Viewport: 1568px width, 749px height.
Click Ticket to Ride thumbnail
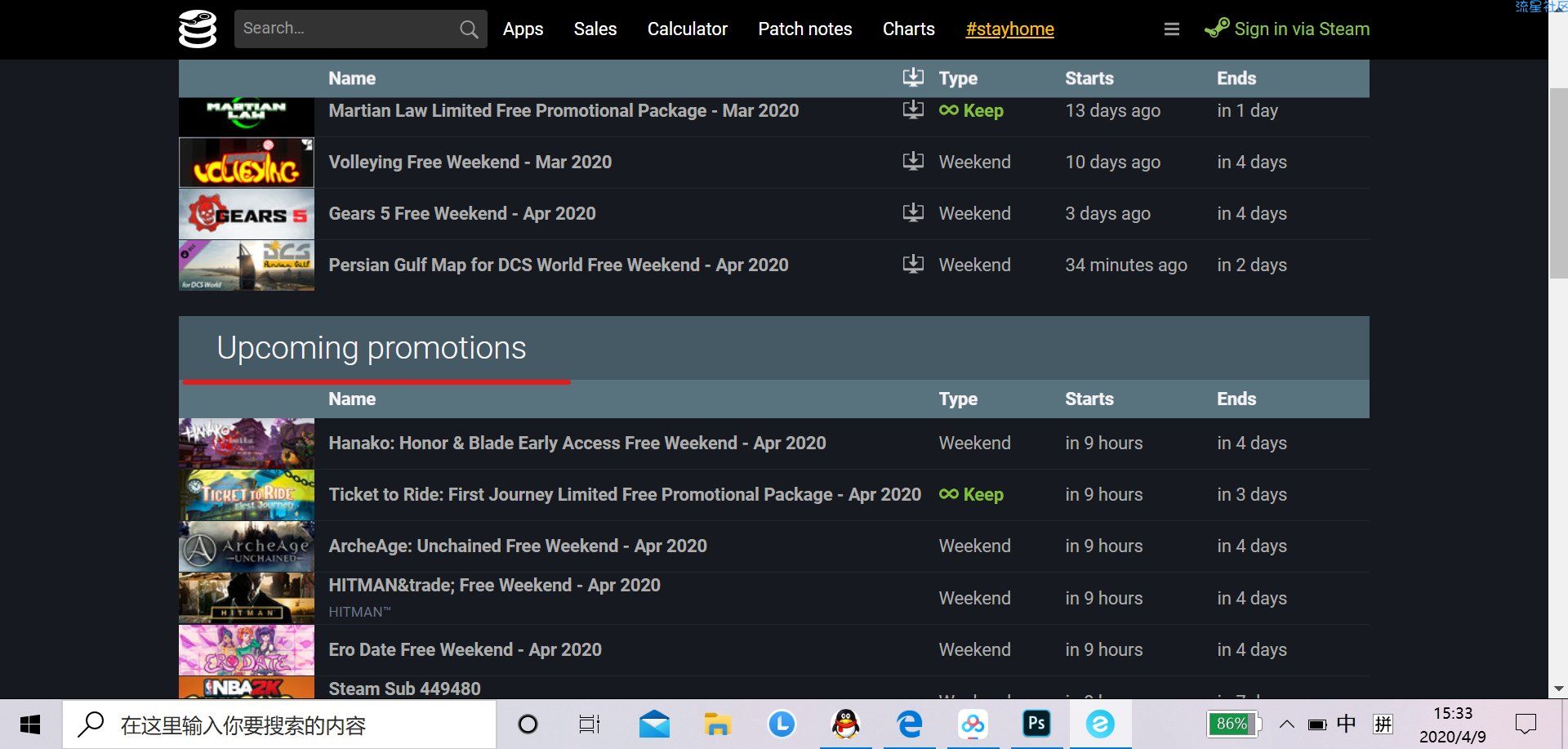(246, 494)
